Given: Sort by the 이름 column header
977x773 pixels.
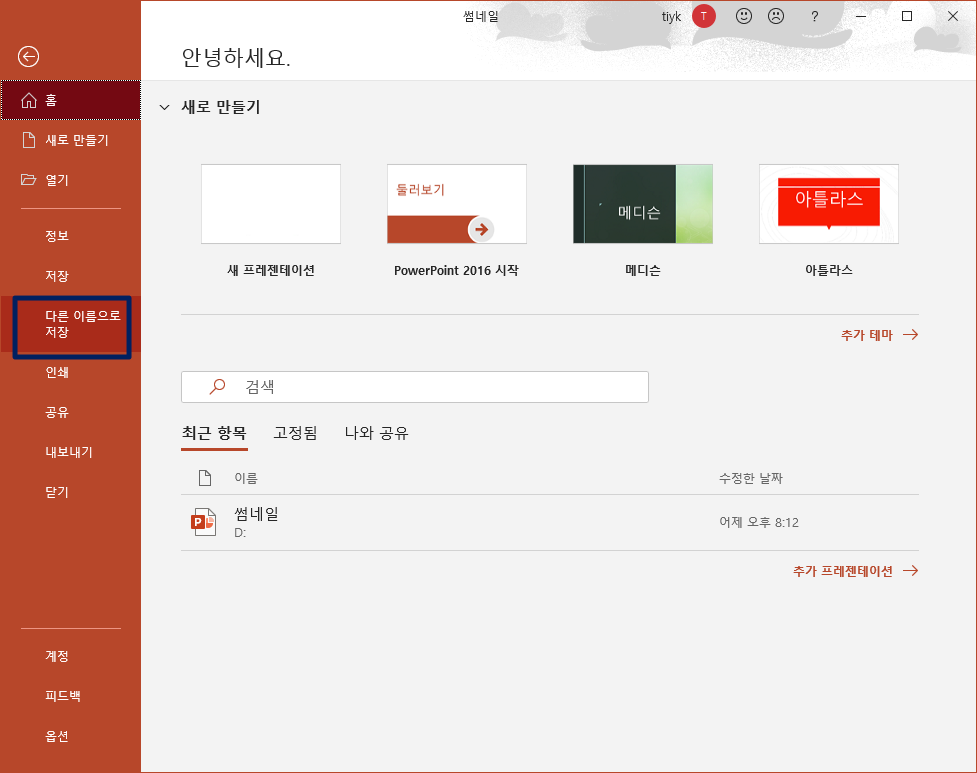Looking at the screenshot, I should 245,478.
